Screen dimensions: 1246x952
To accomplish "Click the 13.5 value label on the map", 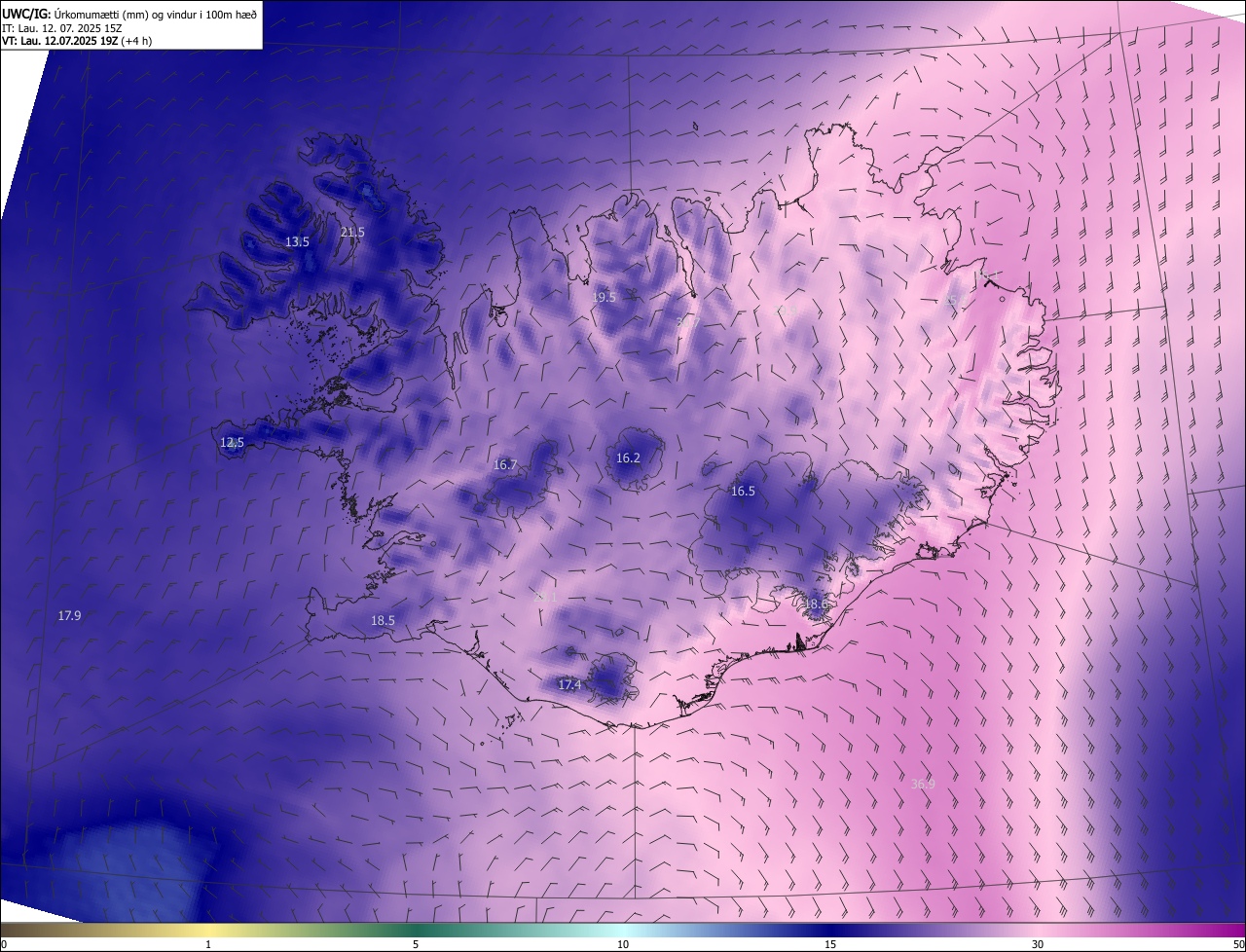I will coord(297,241).
